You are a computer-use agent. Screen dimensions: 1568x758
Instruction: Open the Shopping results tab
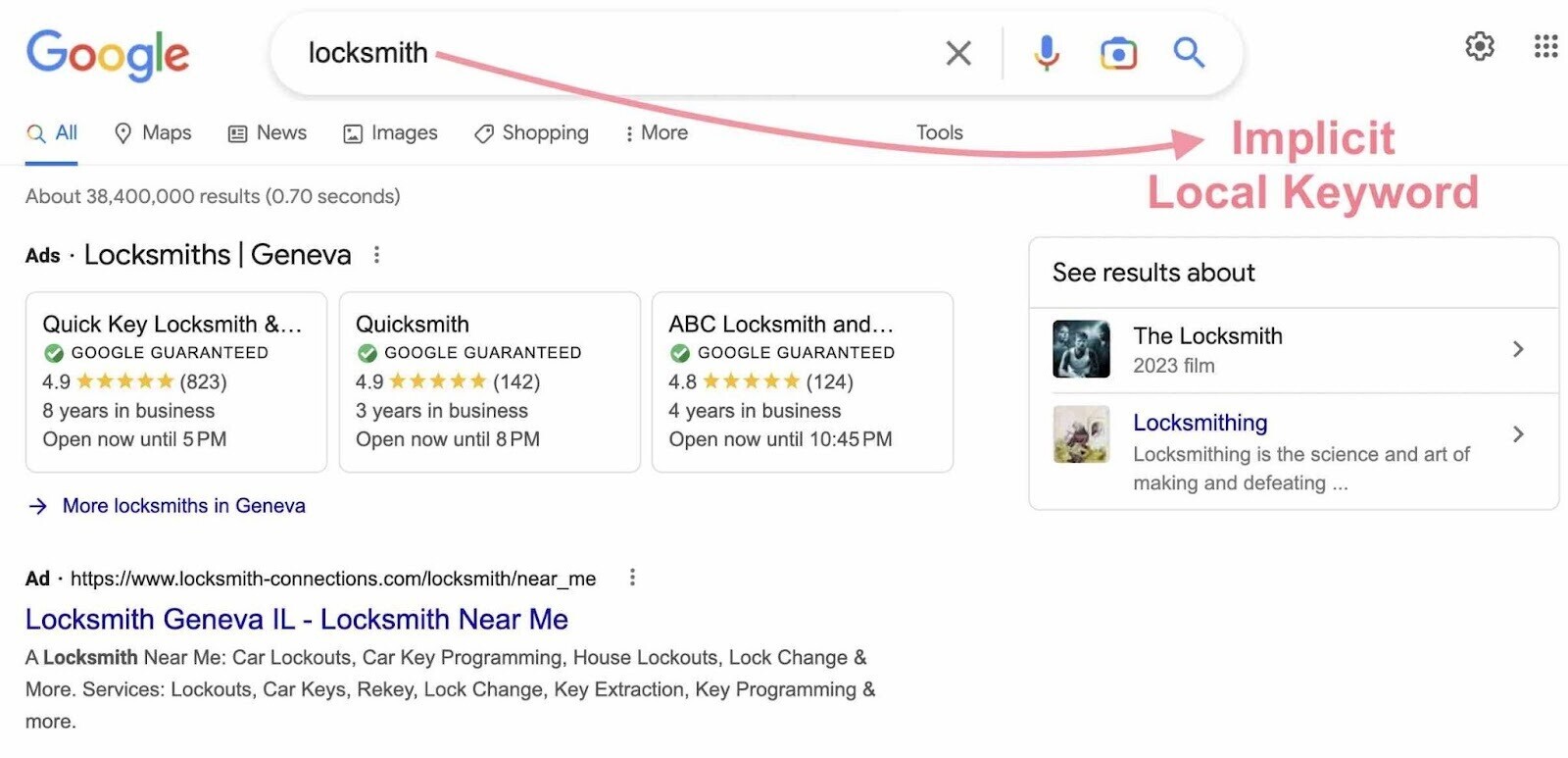531,133
